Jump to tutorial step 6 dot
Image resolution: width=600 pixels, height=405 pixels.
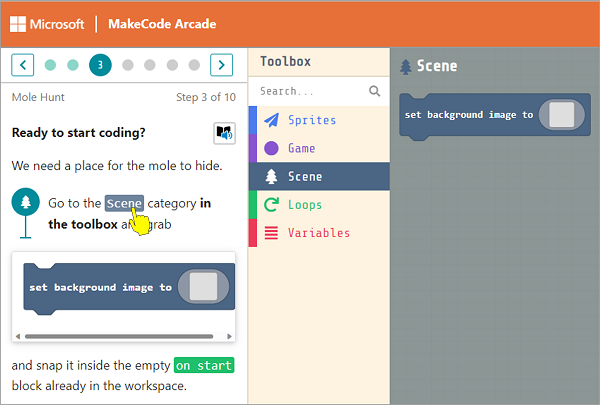[172, 65]
